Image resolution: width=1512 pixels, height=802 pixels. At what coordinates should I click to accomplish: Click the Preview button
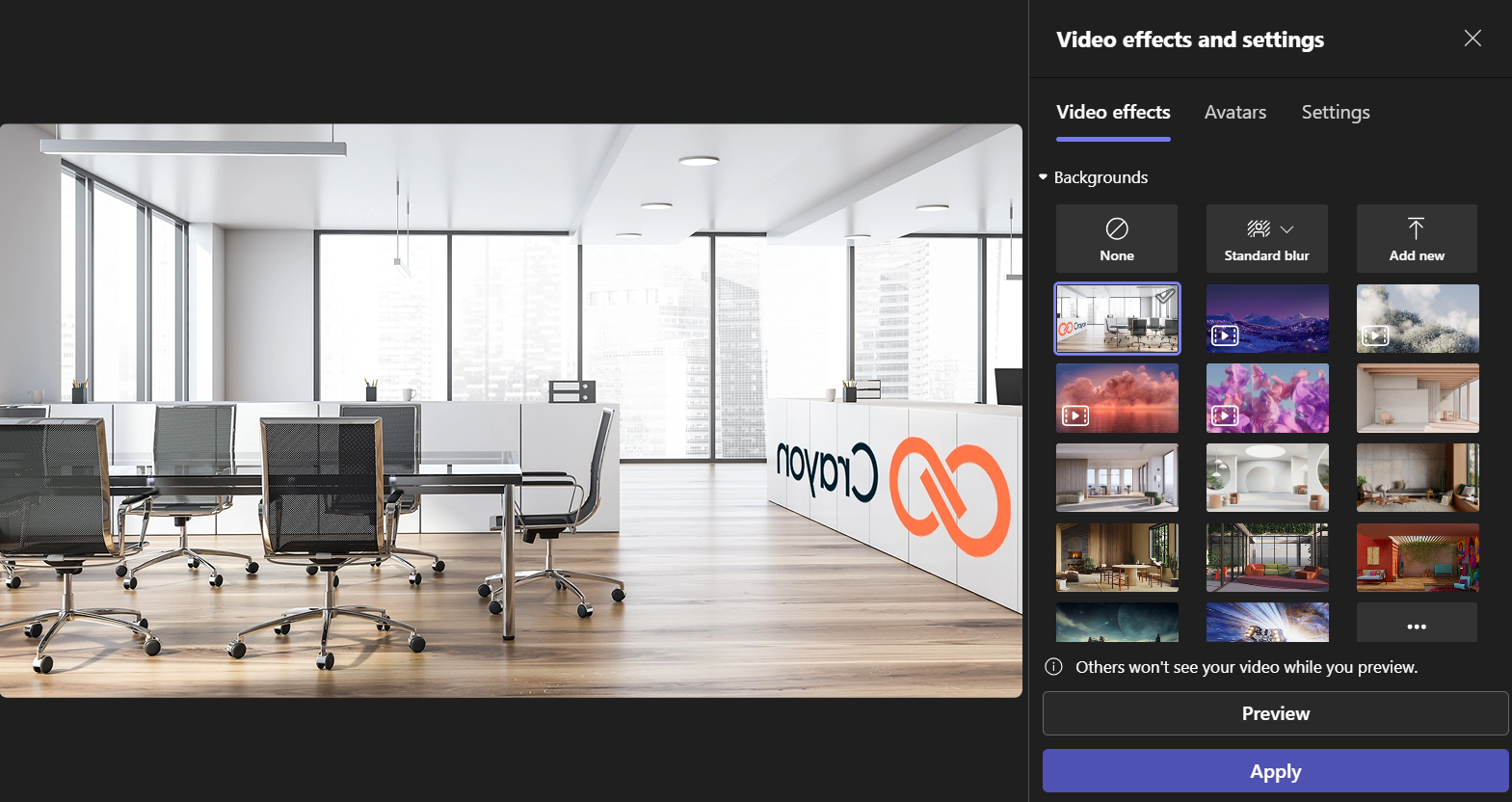click(x=1276, y=713)
